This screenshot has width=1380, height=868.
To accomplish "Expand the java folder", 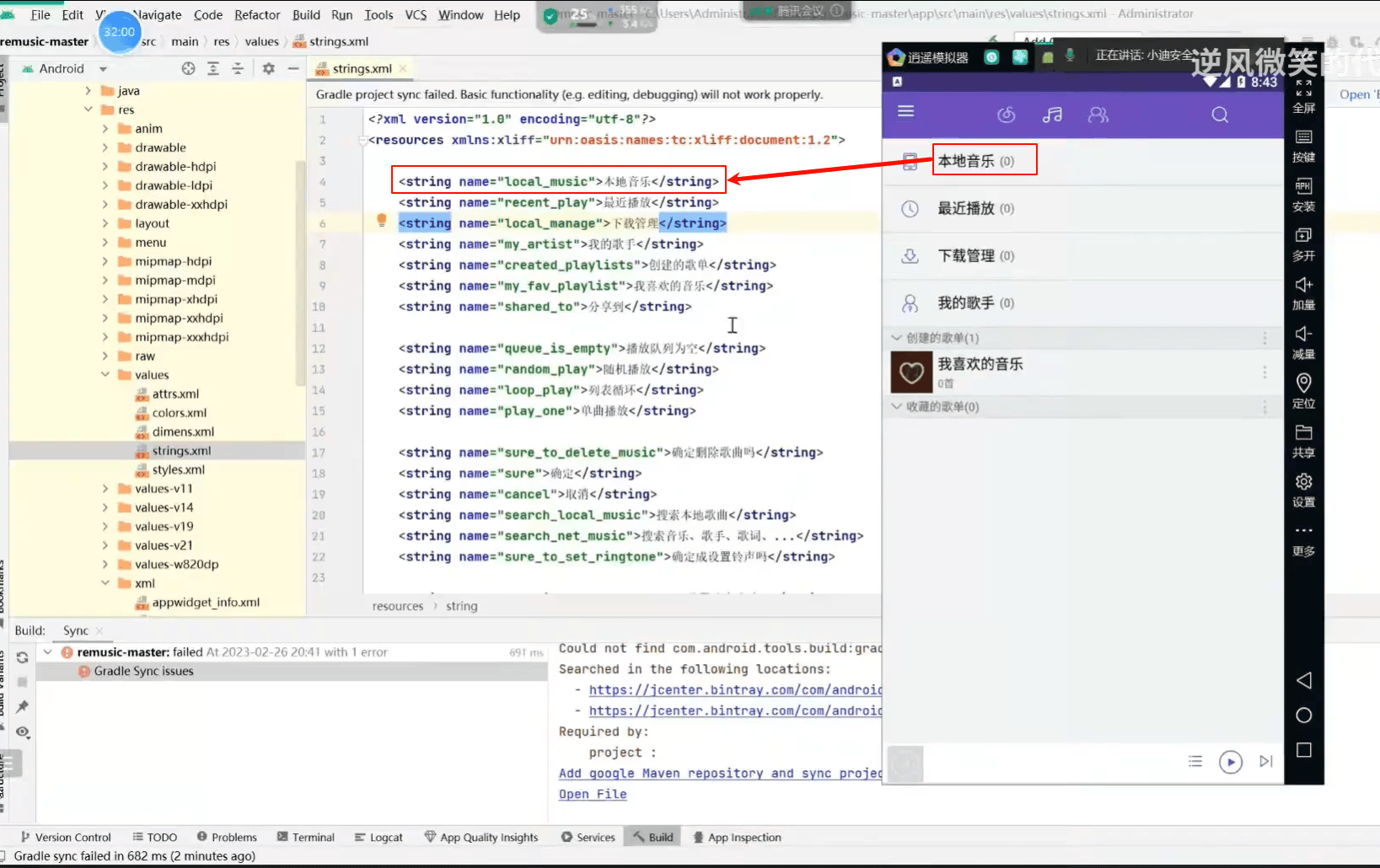I will pos(88,90).
